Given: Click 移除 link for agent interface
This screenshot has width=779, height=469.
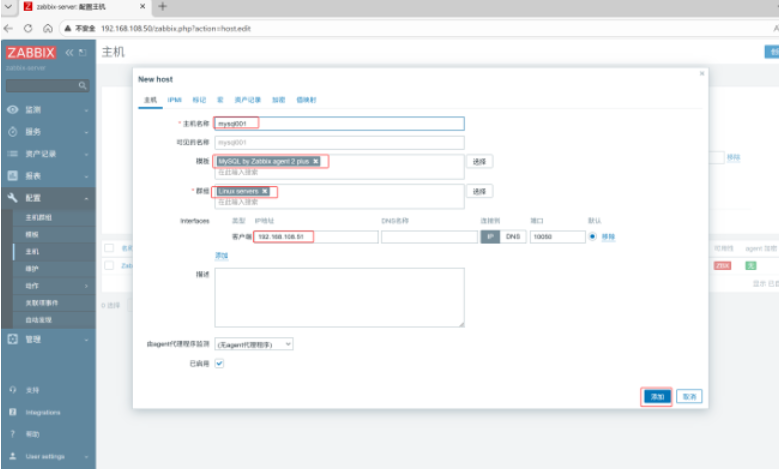Looking at the screenshot, I should click(x=608, y=237).
